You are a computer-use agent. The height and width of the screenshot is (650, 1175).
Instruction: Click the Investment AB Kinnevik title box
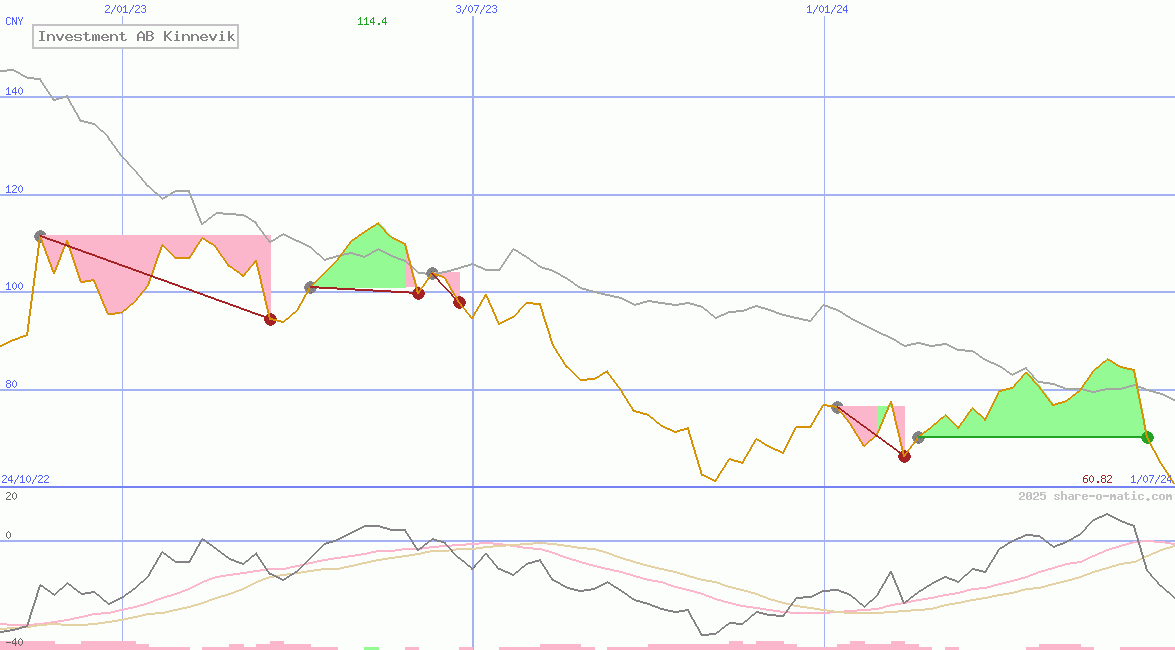(x=137, y=37)
